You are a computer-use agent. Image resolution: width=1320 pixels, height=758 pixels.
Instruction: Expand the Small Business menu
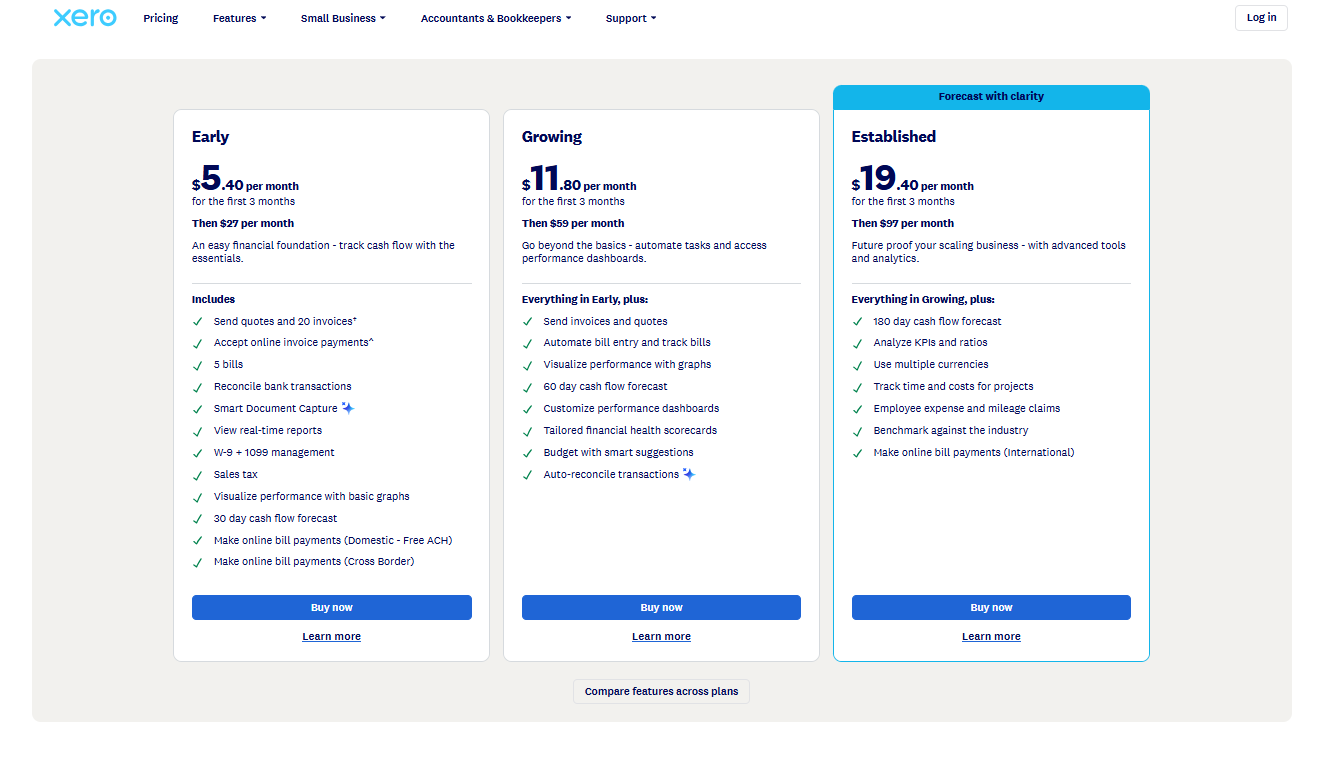click(x=343, y=18)
